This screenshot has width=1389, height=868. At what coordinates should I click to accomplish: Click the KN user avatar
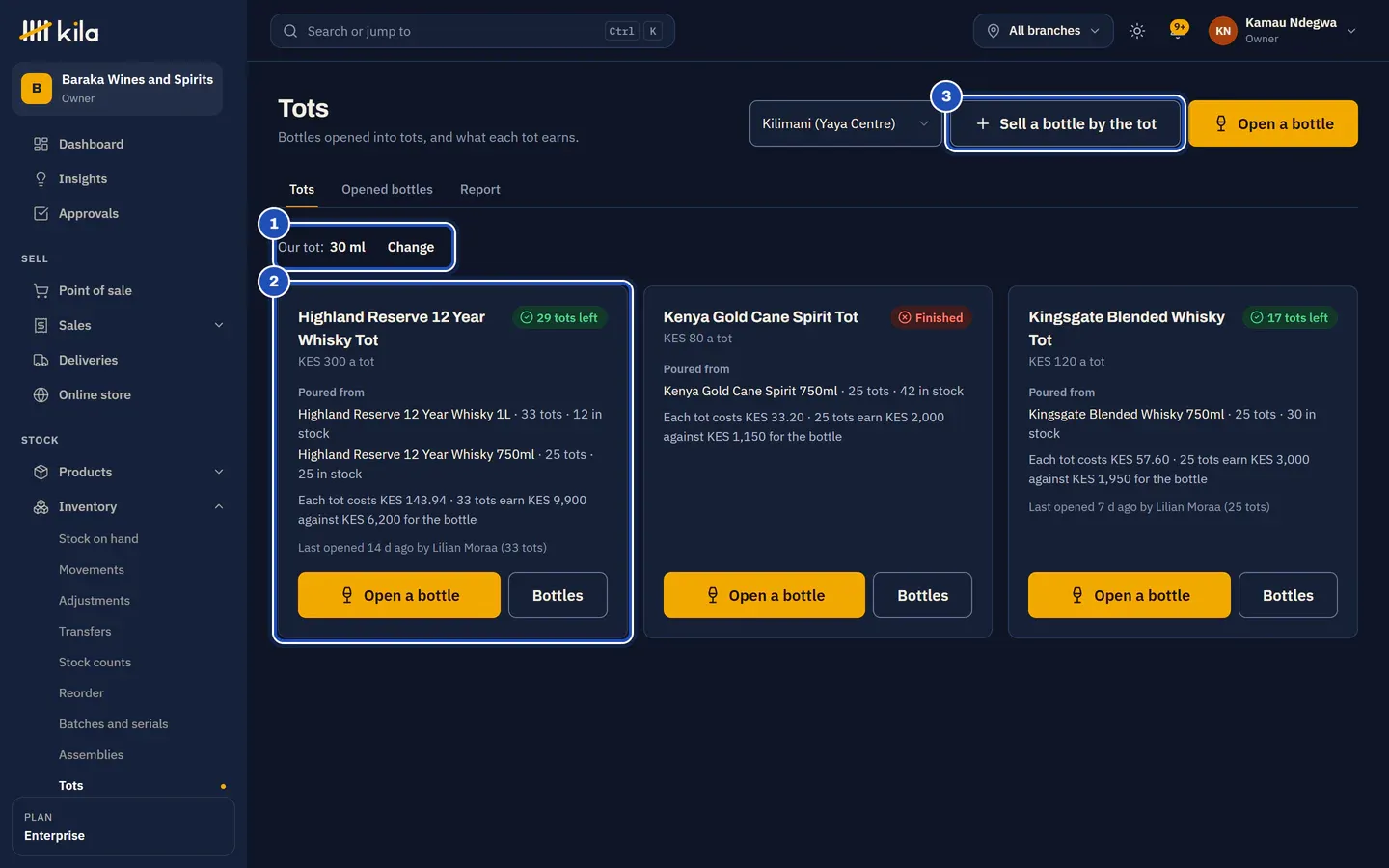(x=1223, y=31)
